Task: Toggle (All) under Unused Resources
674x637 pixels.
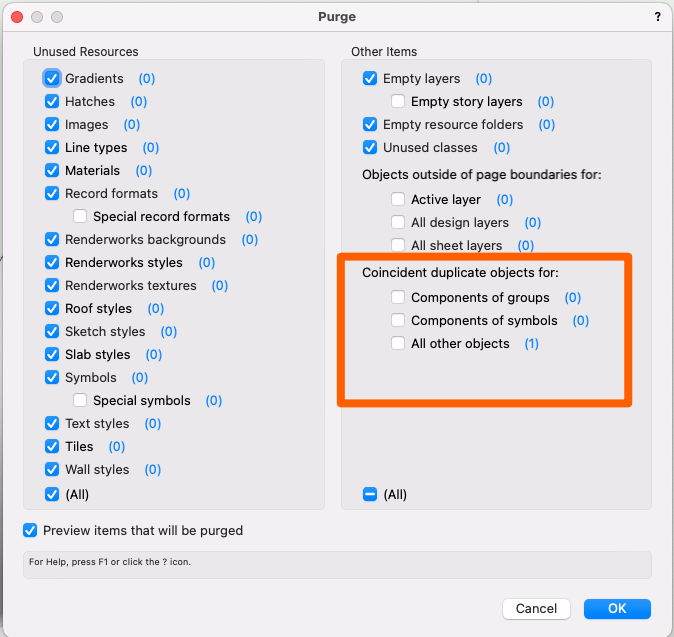Action: [x=52, y=494]
